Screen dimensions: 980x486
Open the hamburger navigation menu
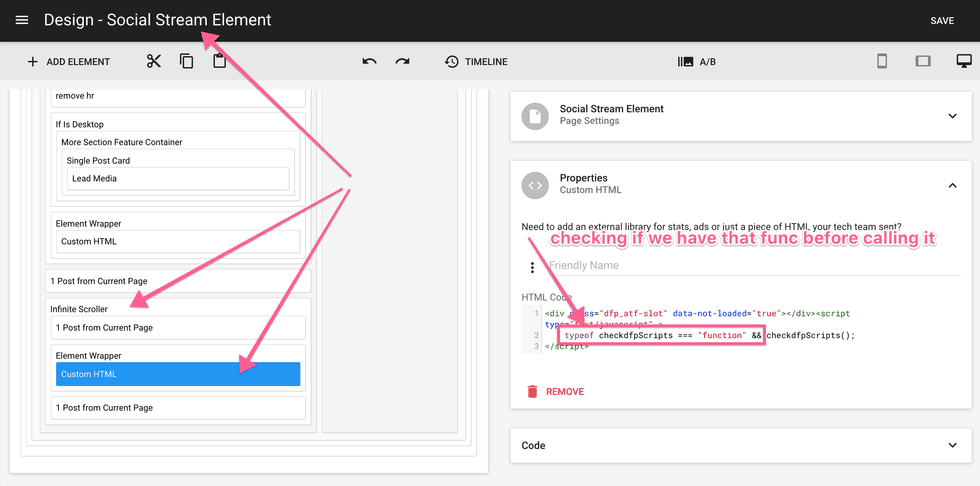(x=22, y=20)
